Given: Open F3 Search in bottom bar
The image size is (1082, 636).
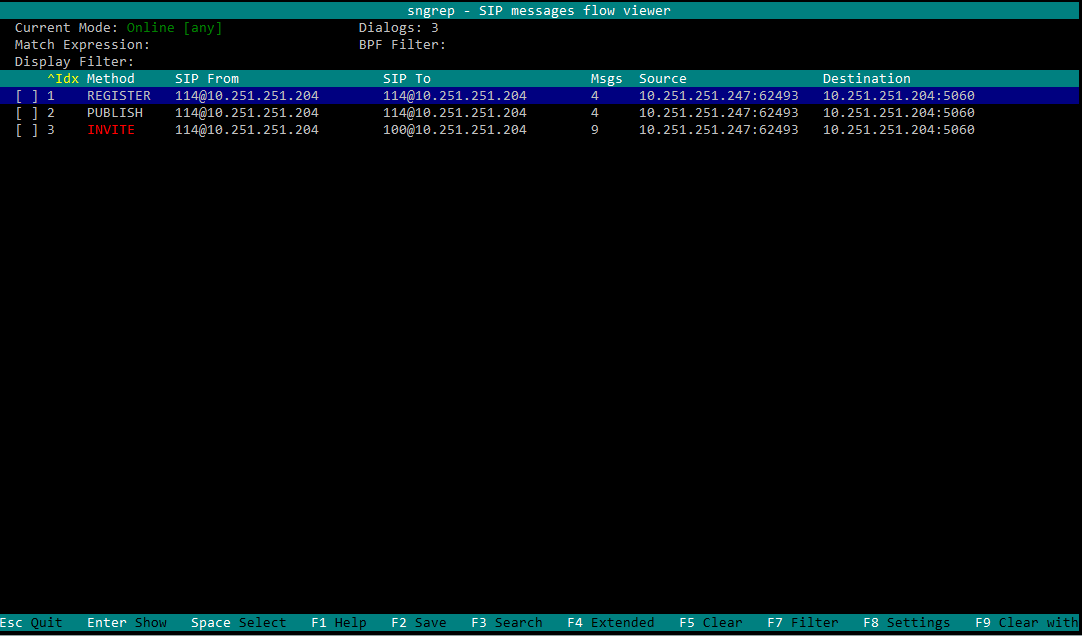Looking at the screenshot, I should (506, 623).
